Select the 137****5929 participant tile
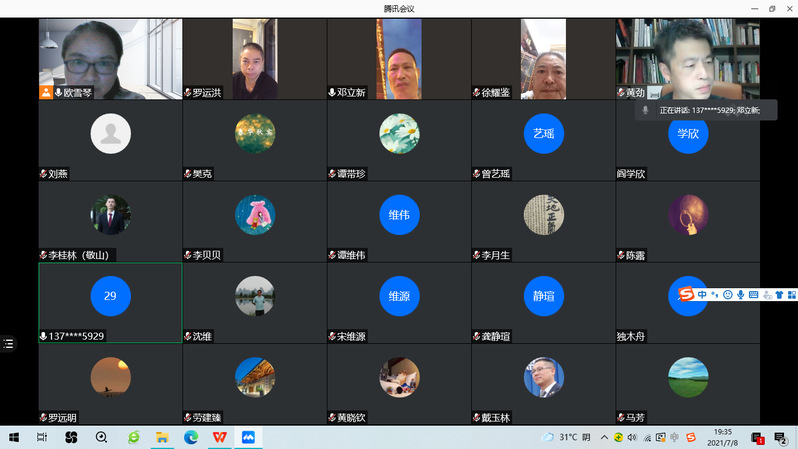The width and height of the screenshot is (798, 449). pyautogui.click(x=110, y=302)
